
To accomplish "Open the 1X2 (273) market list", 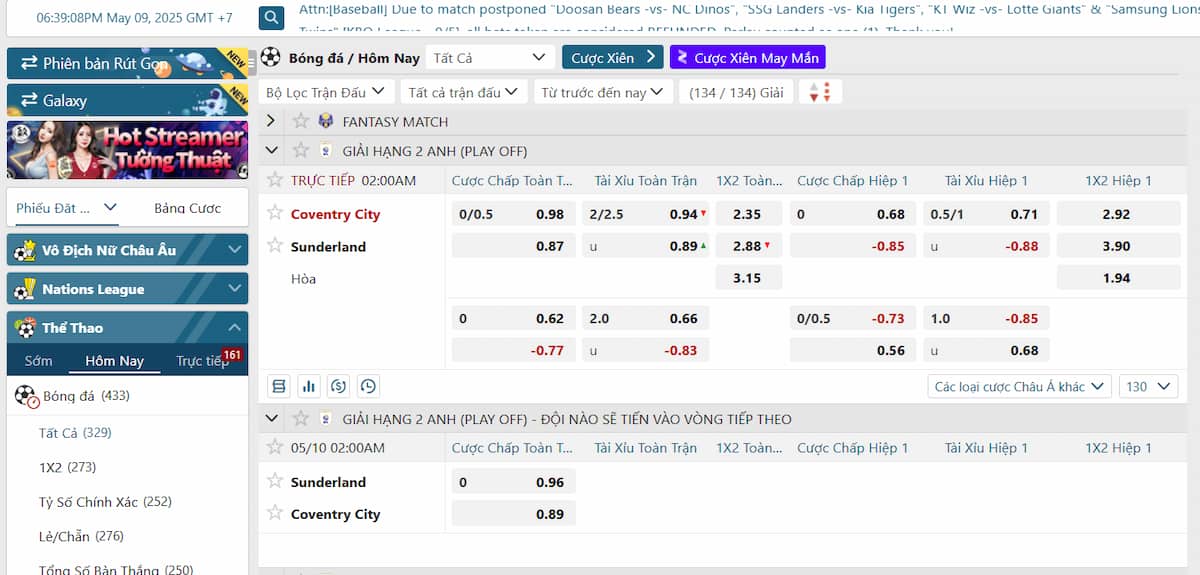I will click(67, 467).
